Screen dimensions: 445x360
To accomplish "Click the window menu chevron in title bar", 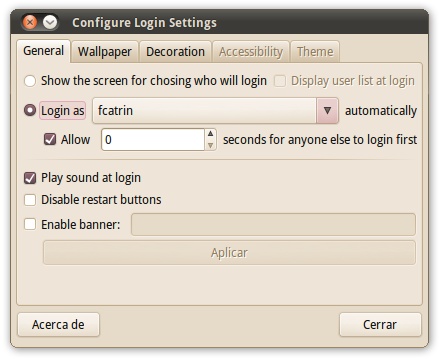I will click(50, 22).
